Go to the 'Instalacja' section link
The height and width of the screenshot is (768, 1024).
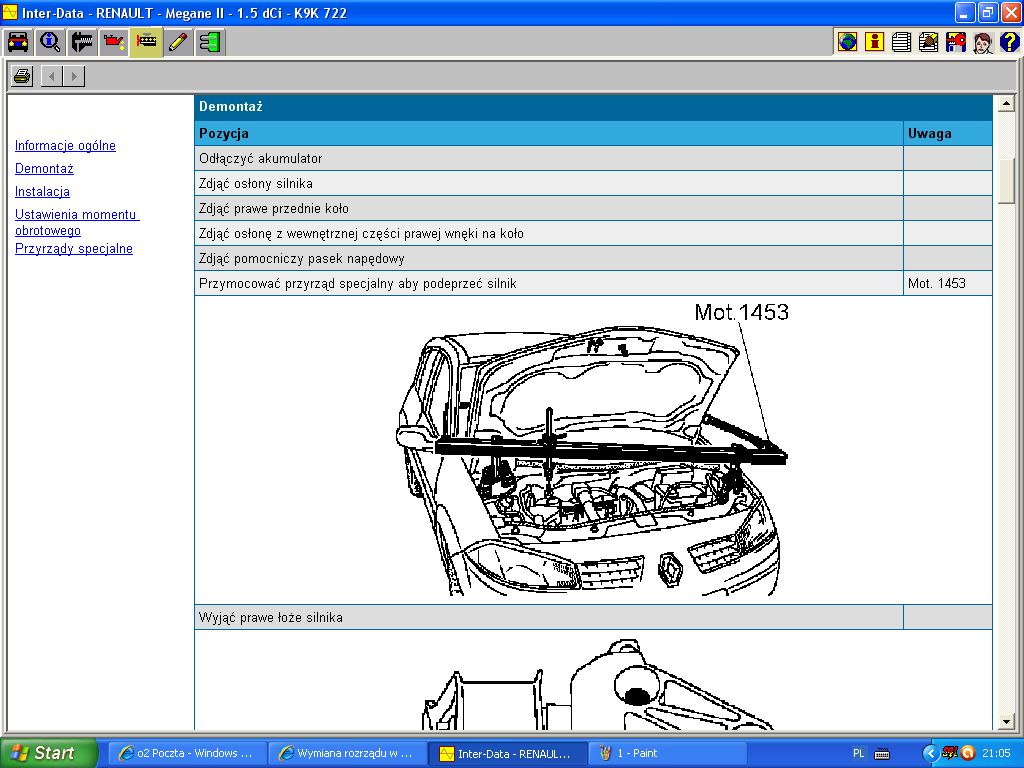42,192
